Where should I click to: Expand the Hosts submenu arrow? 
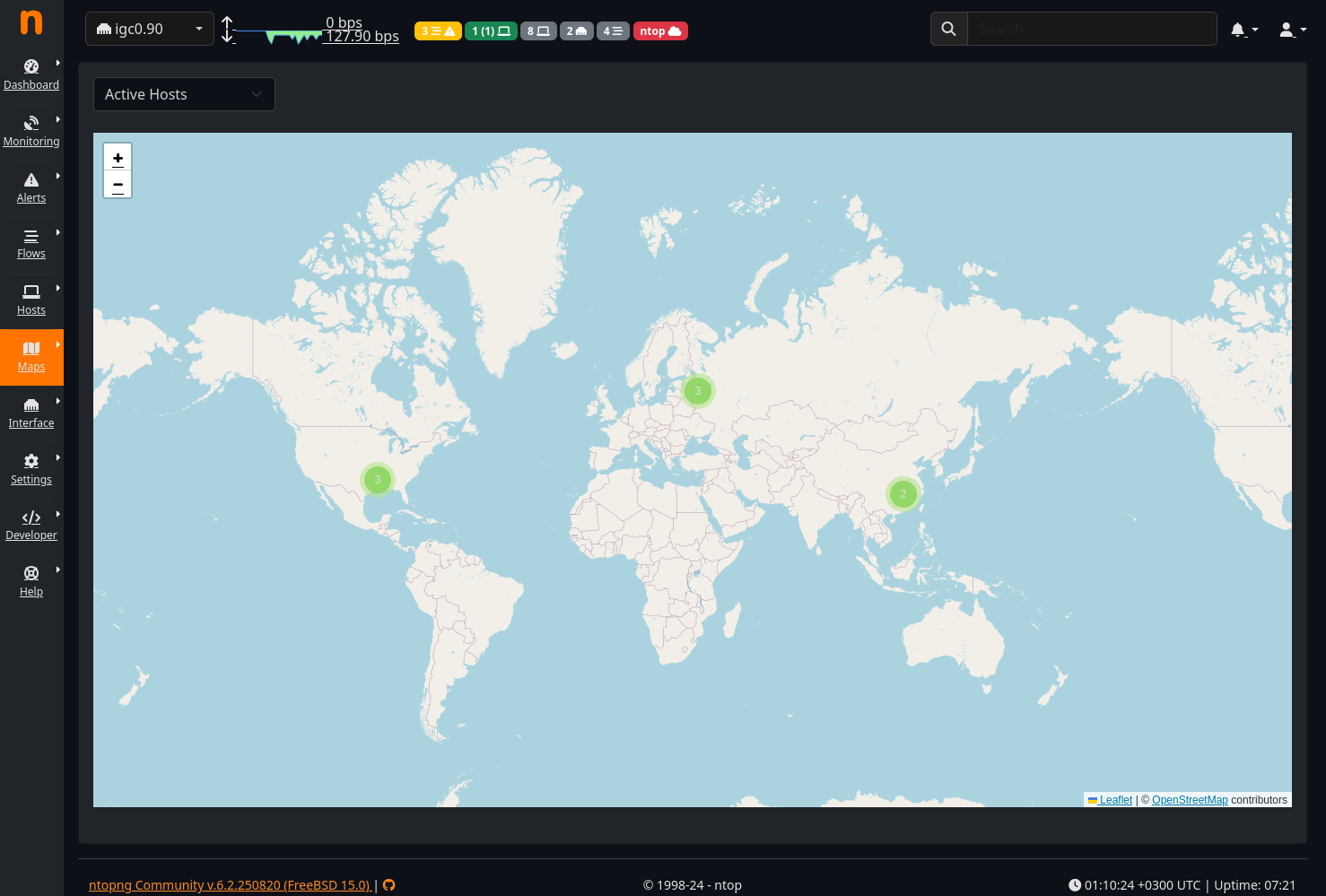[58, 288]
